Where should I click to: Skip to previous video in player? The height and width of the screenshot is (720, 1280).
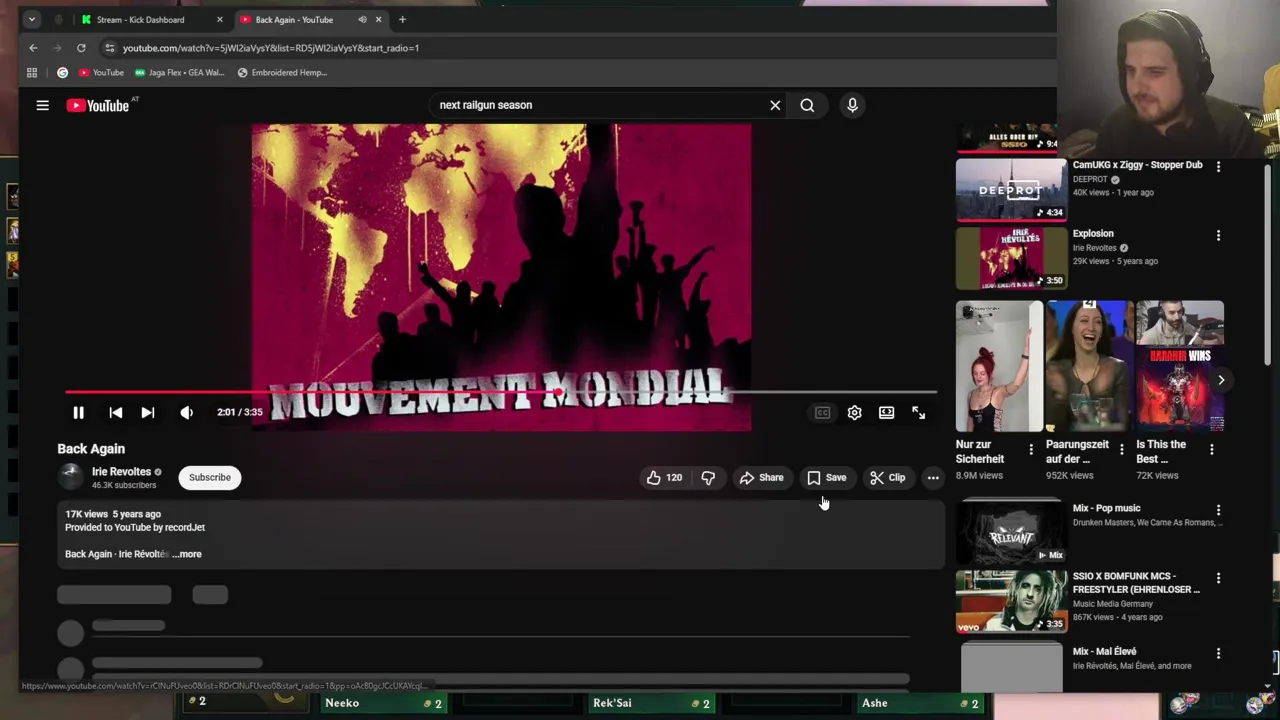116,412
